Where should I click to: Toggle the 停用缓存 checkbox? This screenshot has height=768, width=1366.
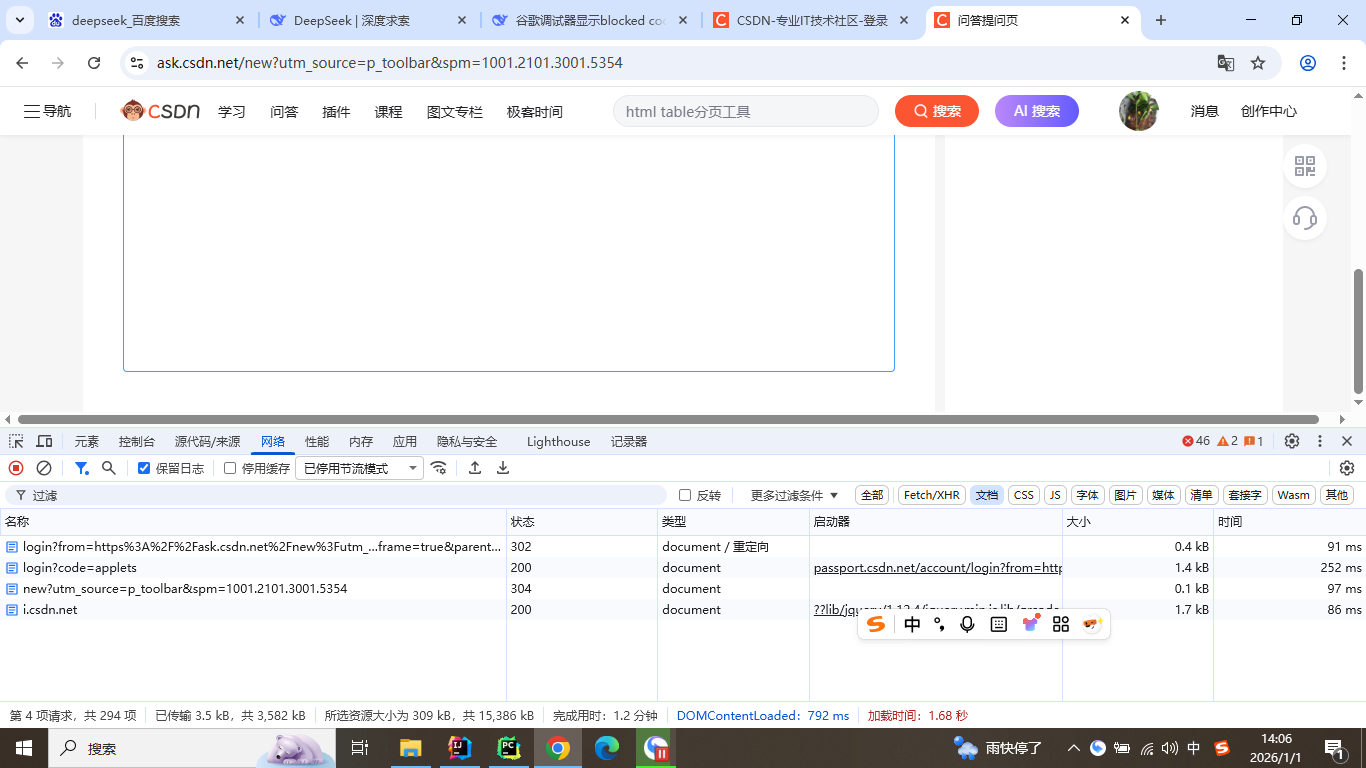coord(230,468)
